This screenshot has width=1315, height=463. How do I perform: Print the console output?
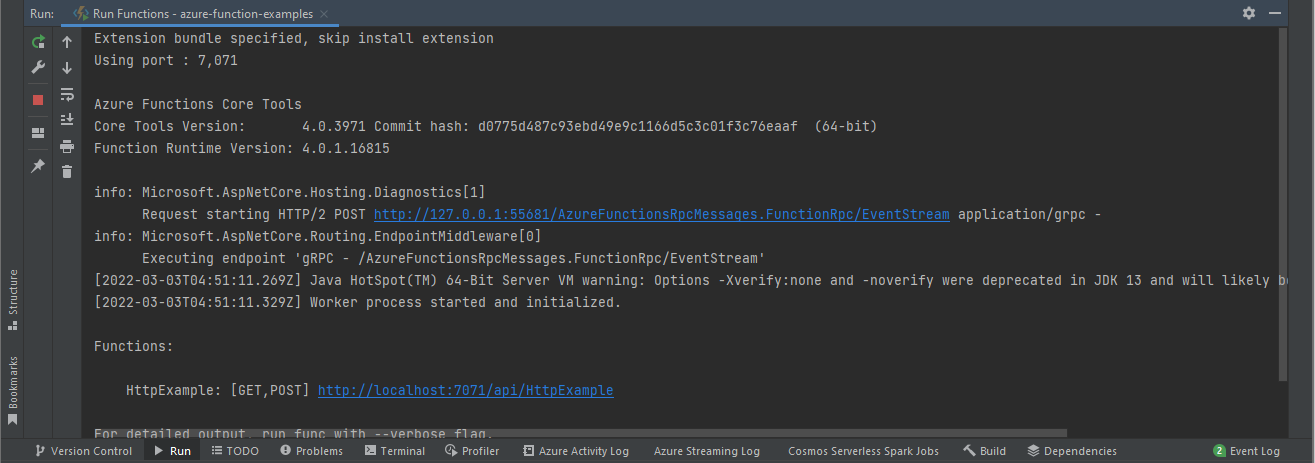[67, 146]
